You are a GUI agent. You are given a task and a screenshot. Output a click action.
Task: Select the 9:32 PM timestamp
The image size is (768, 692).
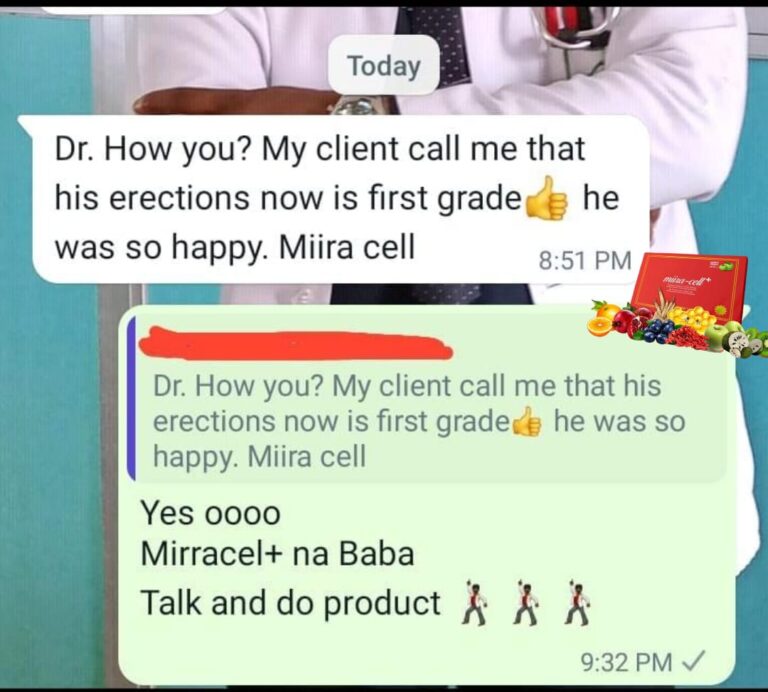click(x=626, y=662)
